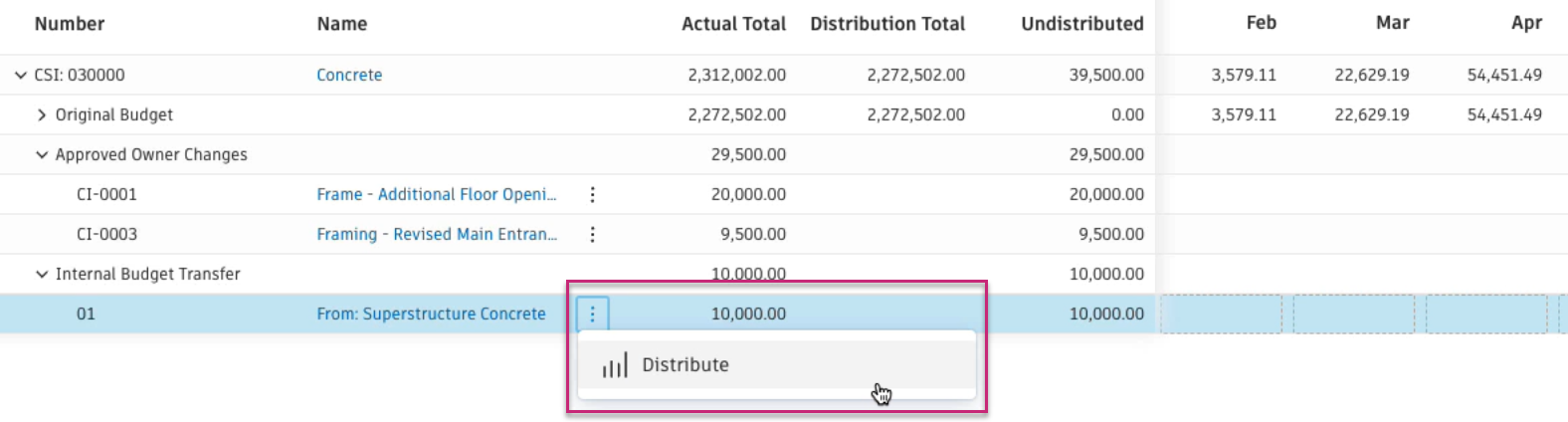Click the three-dot menu on row 01
Screen dimensions: 1568x422
592,314
